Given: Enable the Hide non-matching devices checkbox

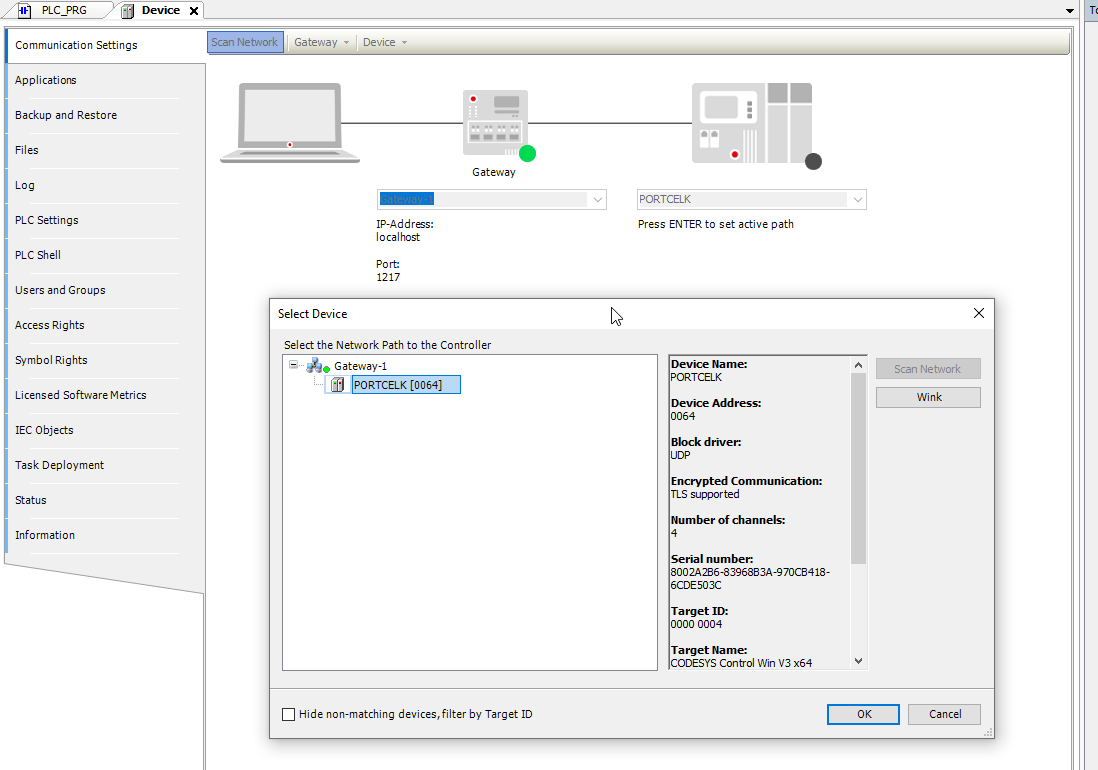Looking at the screenshot, I should pyautogui.click(x=288, y=714).
